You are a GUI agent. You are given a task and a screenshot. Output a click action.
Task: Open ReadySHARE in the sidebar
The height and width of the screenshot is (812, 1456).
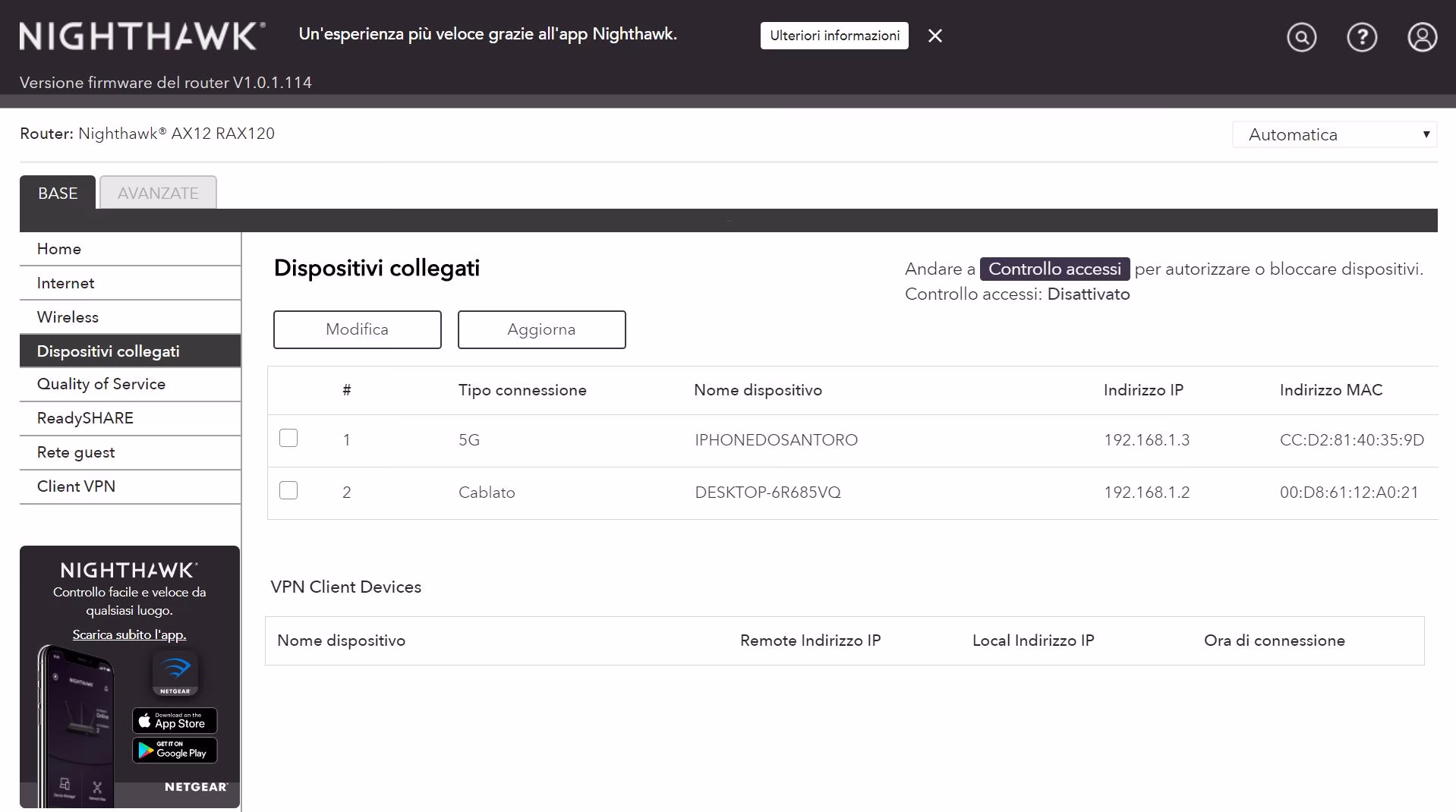(x=131, y=418)
